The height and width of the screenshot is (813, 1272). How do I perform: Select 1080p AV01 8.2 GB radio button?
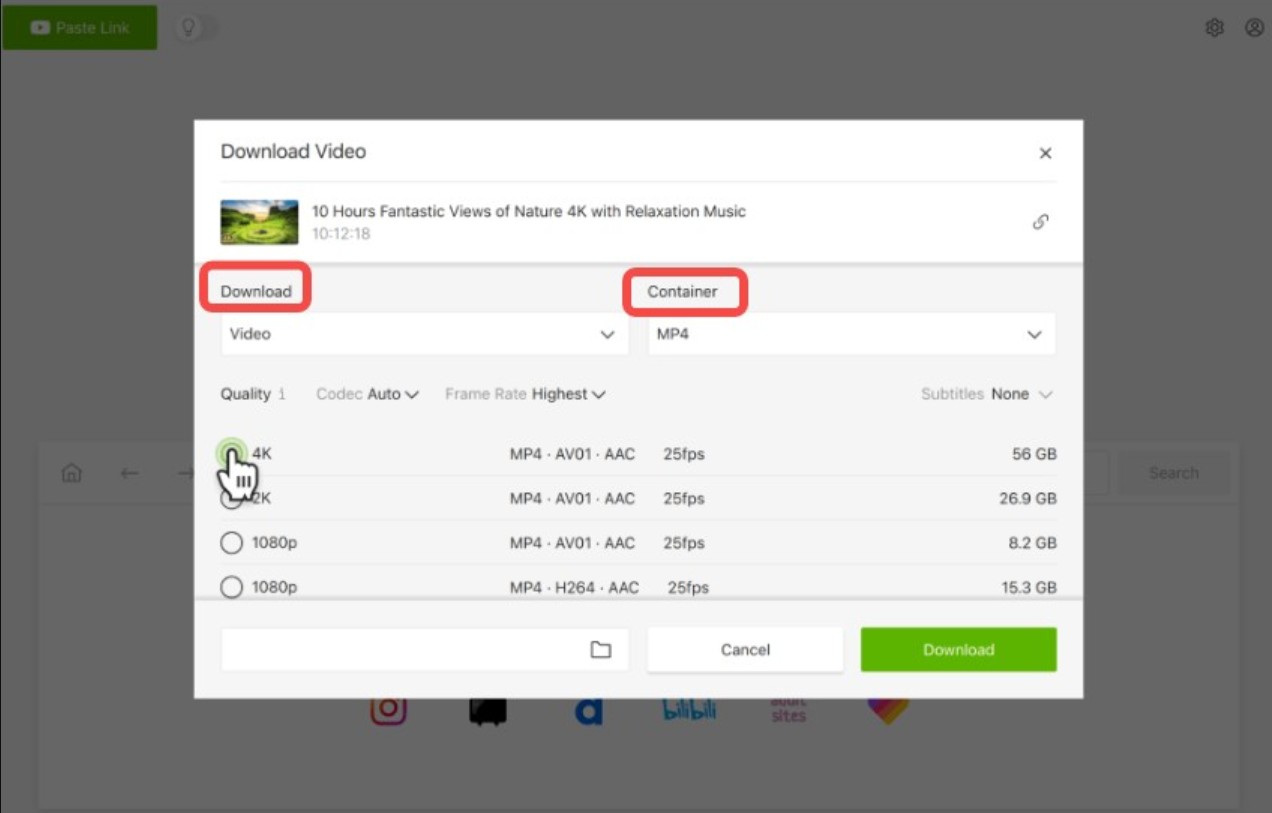pos(231,543)
